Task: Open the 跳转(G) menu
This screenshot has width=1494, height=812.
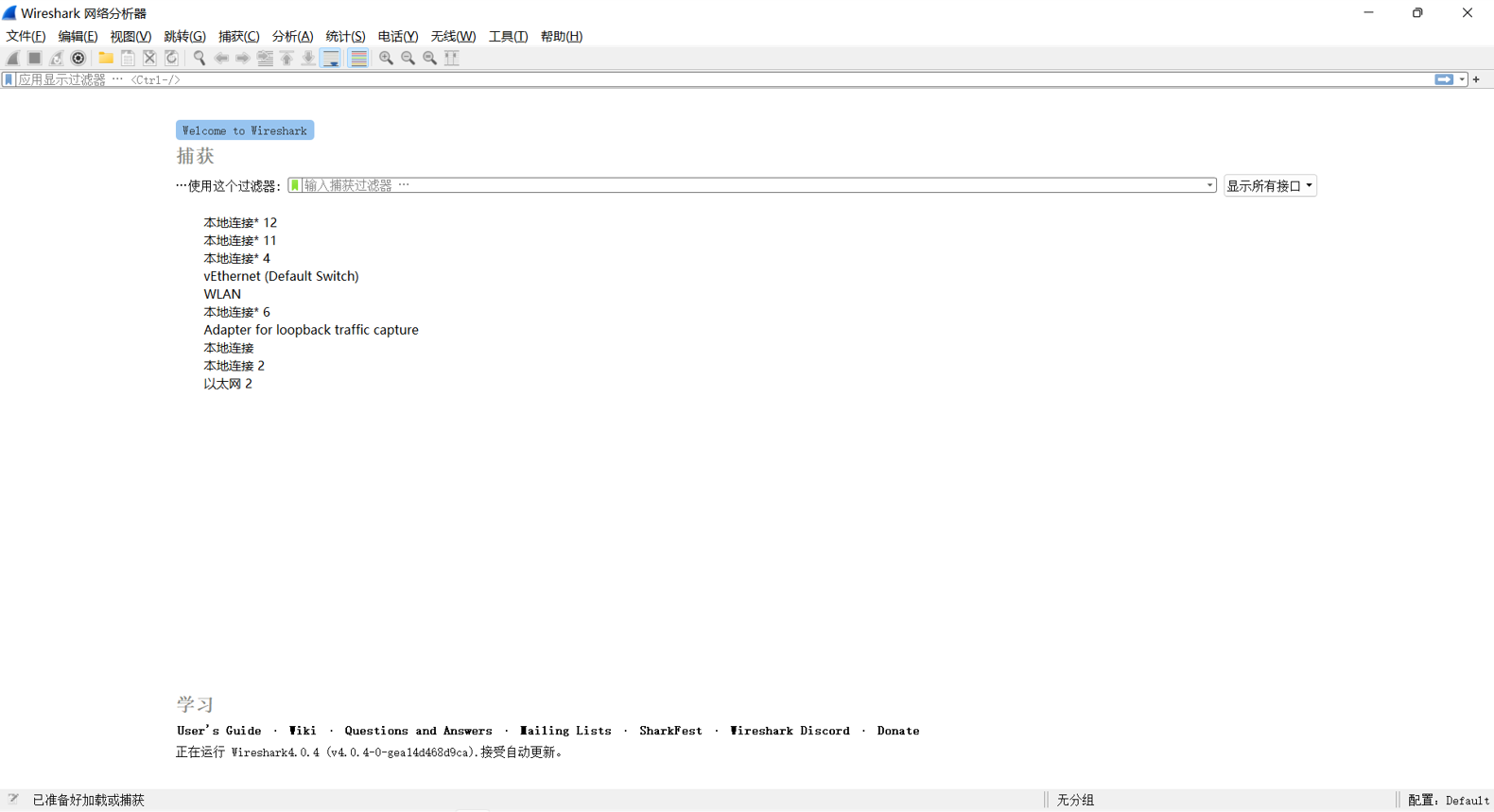Action: click(x=184, y=36)
